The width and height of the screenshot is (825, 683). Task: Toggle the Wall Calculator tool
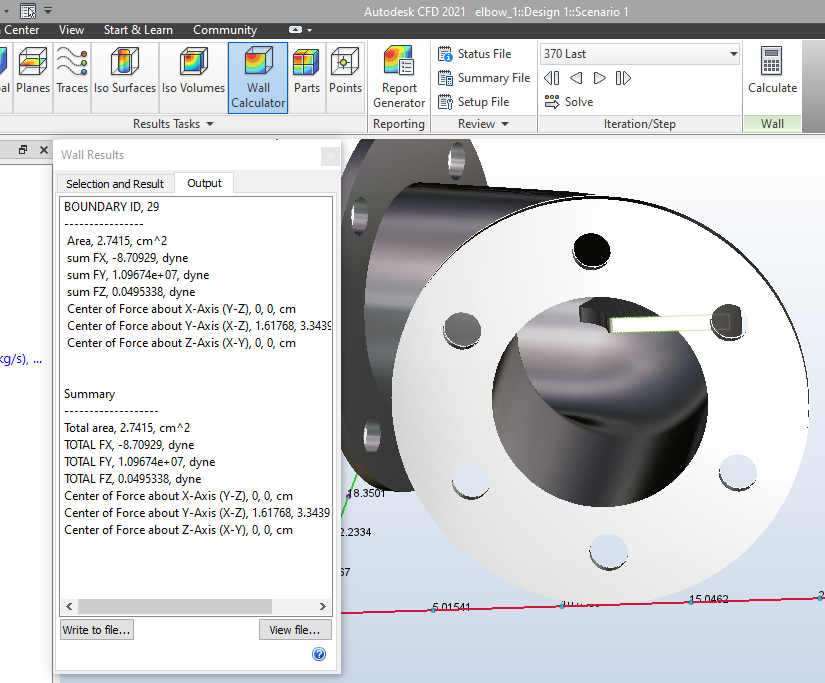(258, 77)
